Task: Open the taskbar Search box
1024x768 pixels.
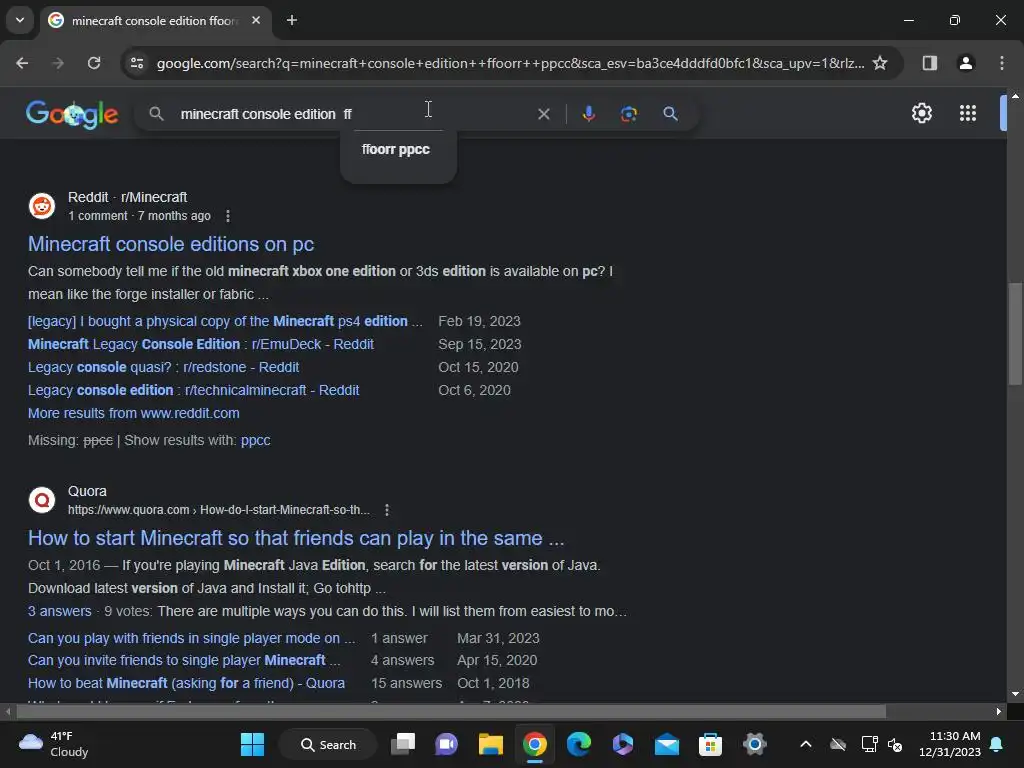Action: click(328, 744)
